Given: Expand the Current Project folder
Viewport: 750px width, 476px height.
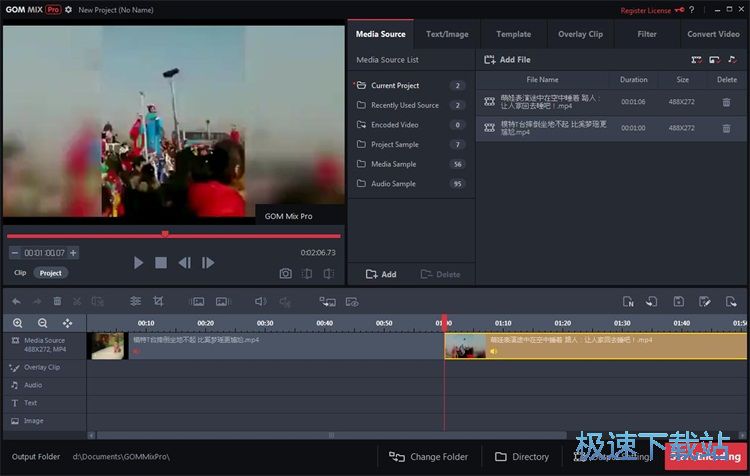Looking at the screenshot, I should pos(395,85).
